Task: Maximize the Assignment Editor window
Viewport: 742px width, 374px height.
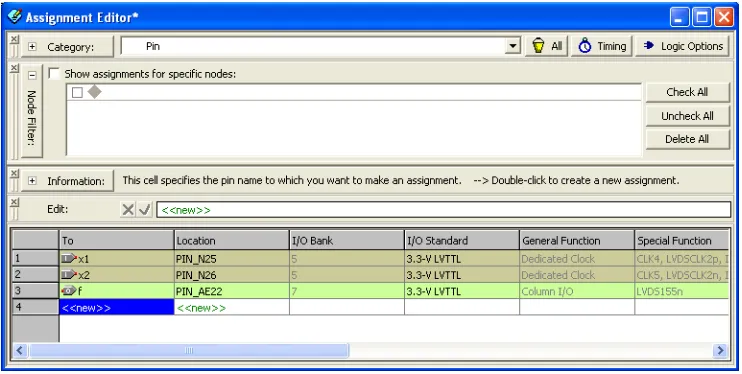Action: [x=702, y=18]
